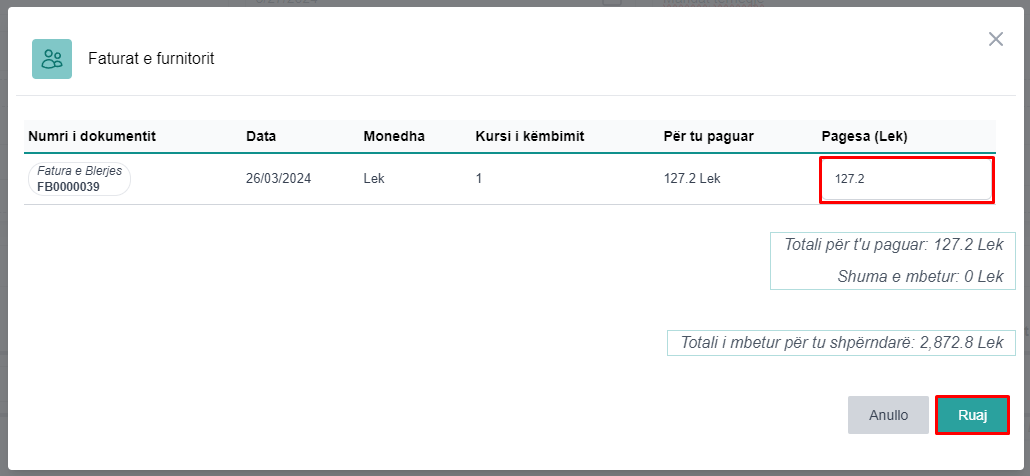Image resolution: width=1030 pixels, height=476 pixels.
Task: Click the Totali për t'u paguar summary
Action: coord(892,246)
